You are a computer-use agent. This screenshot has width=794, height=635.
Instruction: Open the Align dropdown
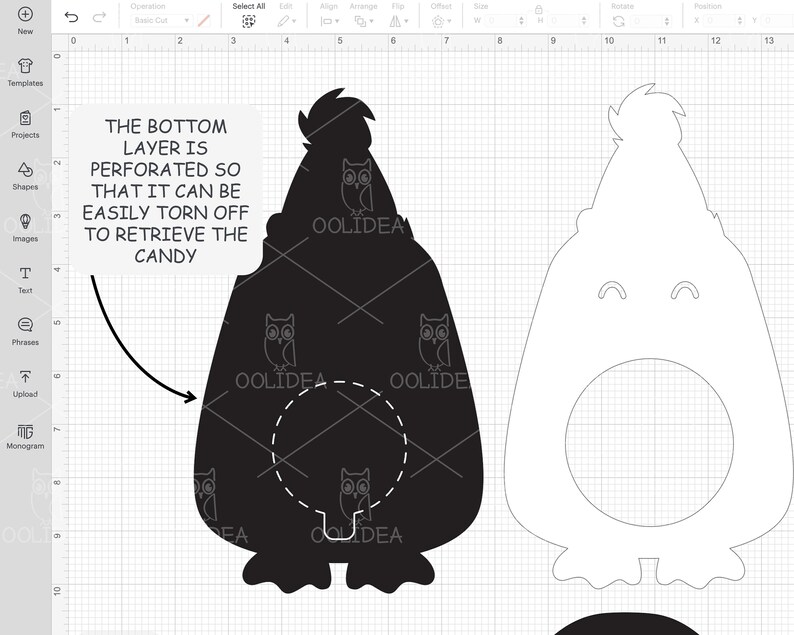pyautogui.click(x=330, y=21)
